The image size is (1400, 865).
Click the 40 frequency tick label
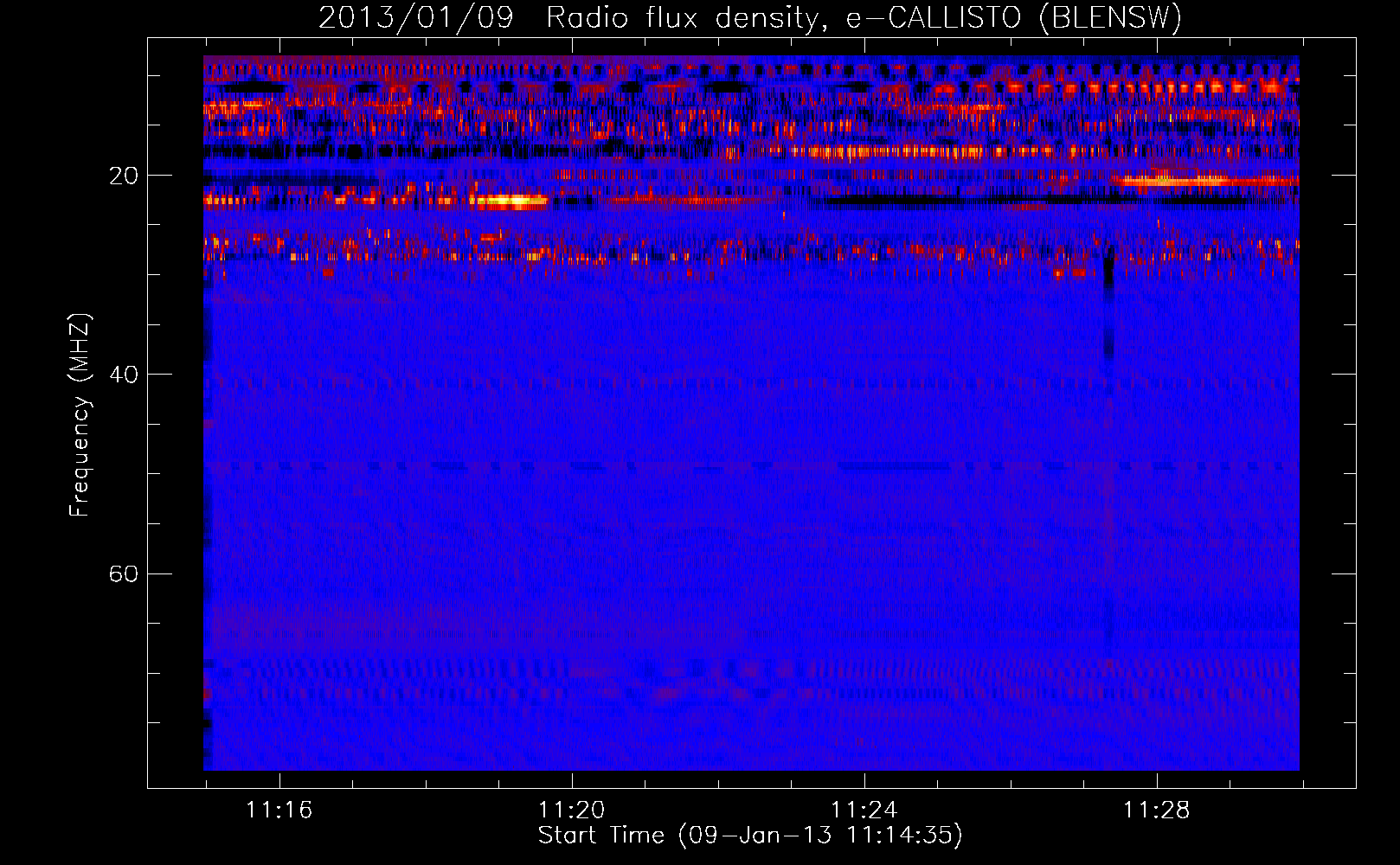pyautogui.click(x=124, y=375)
